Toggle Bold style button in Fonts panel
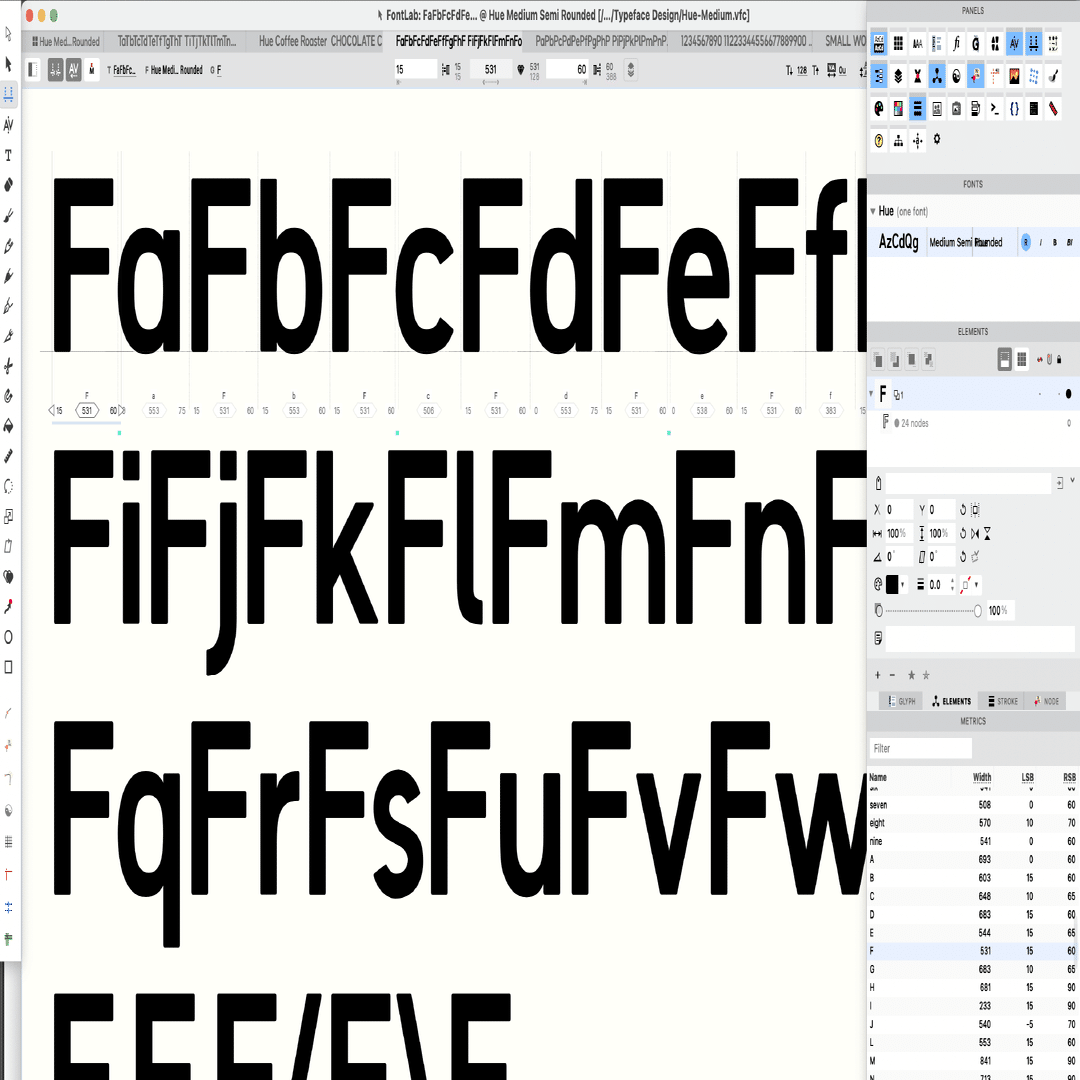 tap(1055, 242)
